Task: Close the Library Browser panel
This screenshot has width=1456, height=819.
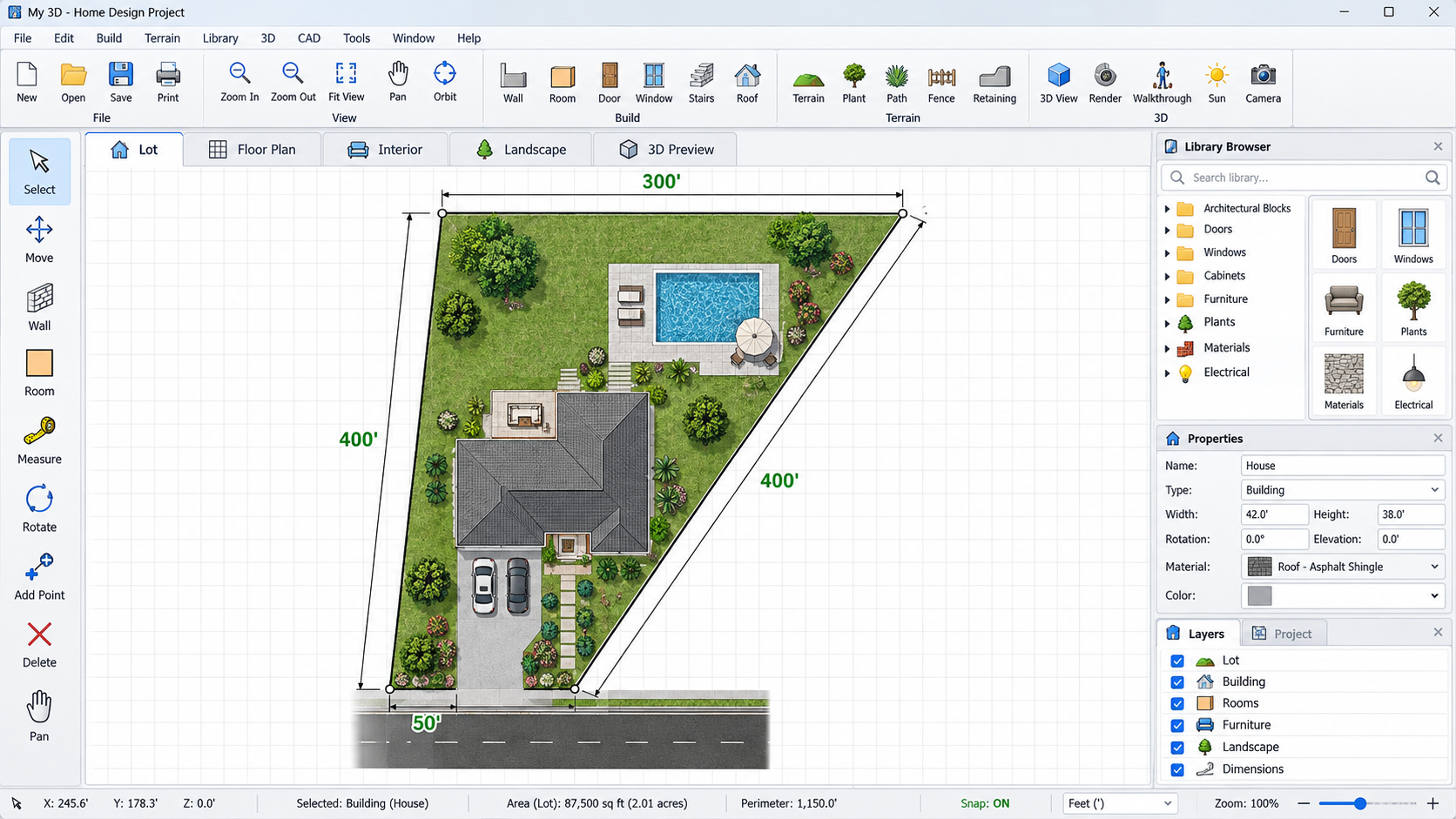Action: (x=1438, y=146)
